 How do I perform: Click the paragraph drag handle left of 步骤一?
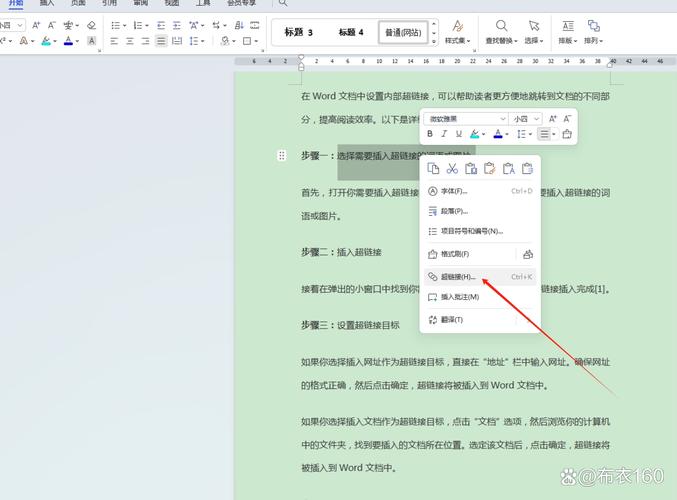click(x=282, y=155)
